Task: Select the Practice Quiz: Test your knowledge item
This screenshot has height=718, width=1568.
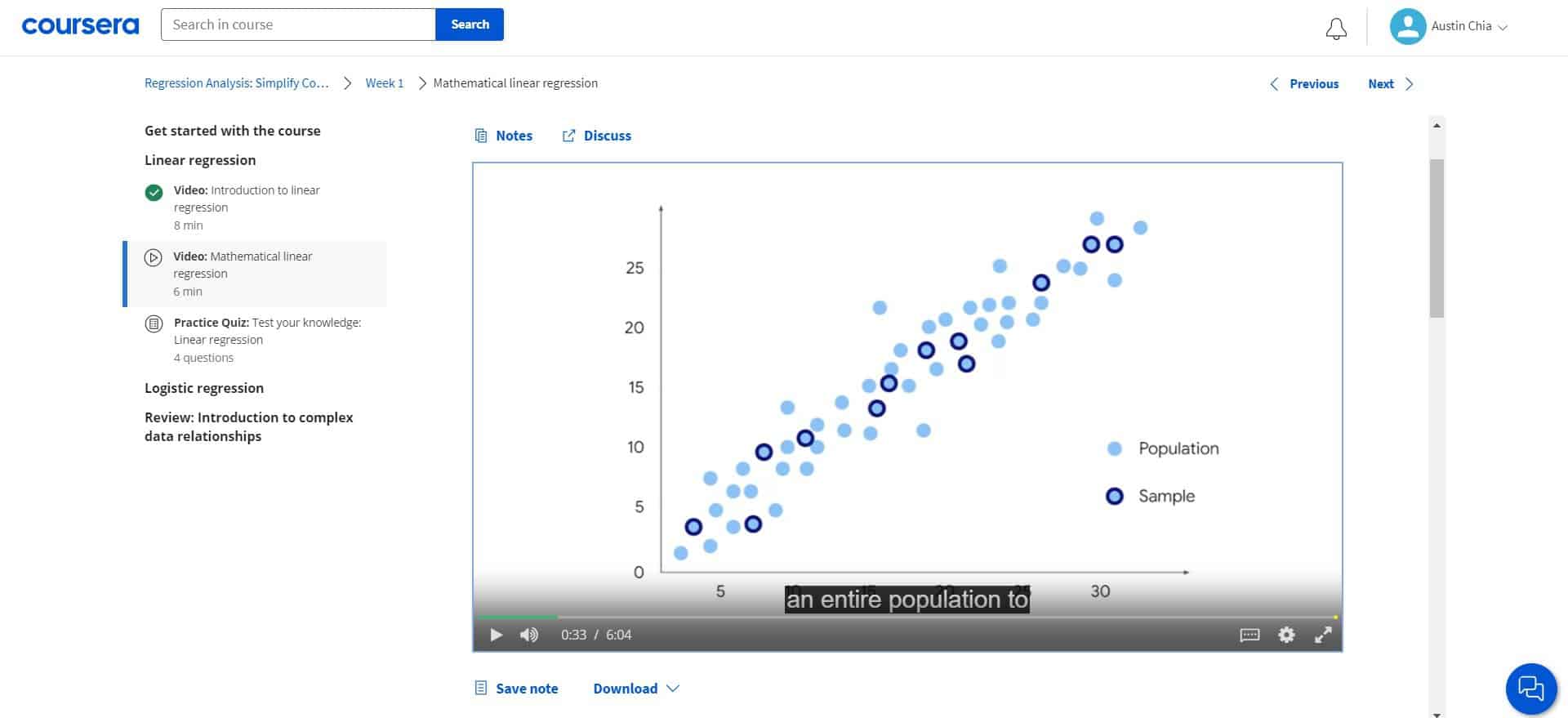Action: click(267, 339)
